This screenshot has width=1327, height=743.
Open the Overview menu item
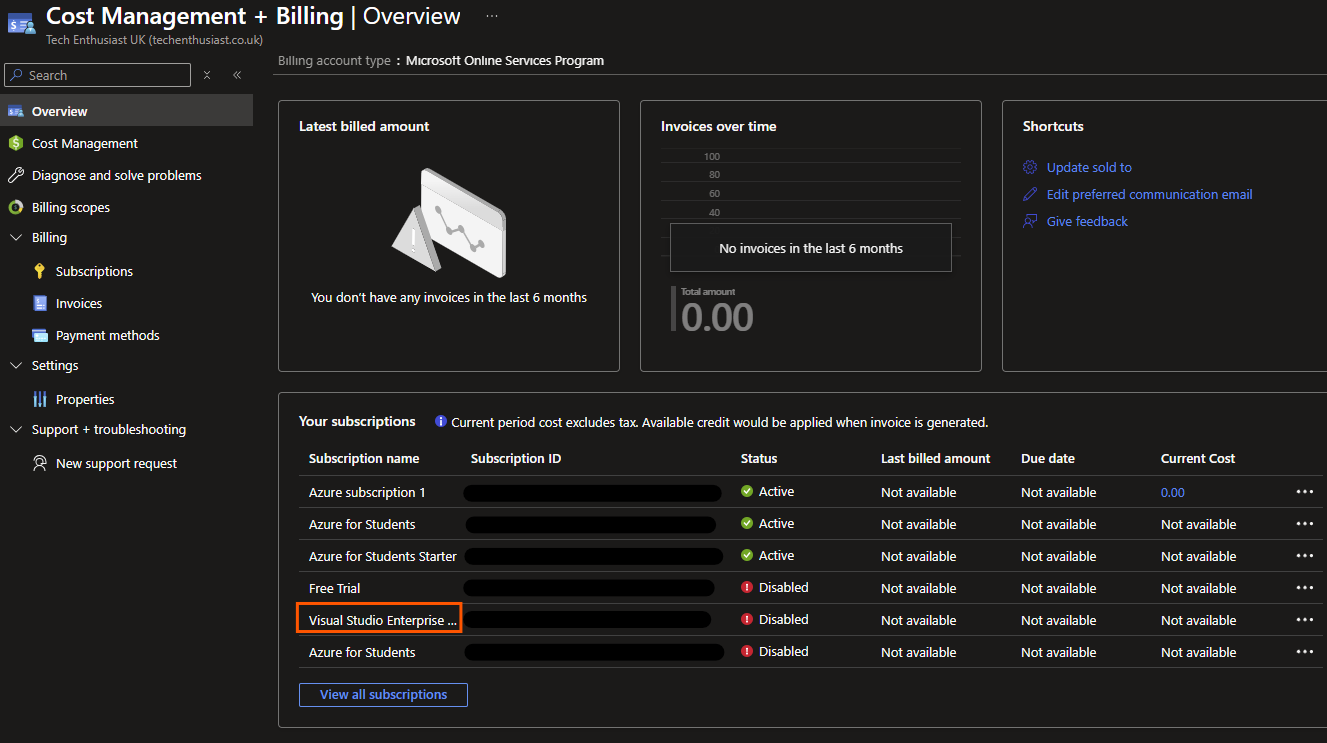126,111
